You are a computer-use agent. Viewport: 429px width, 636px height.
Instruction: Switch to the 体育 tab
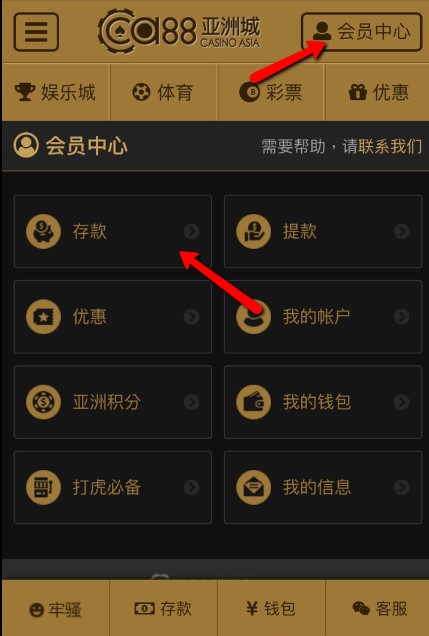[x=164, y=92]
